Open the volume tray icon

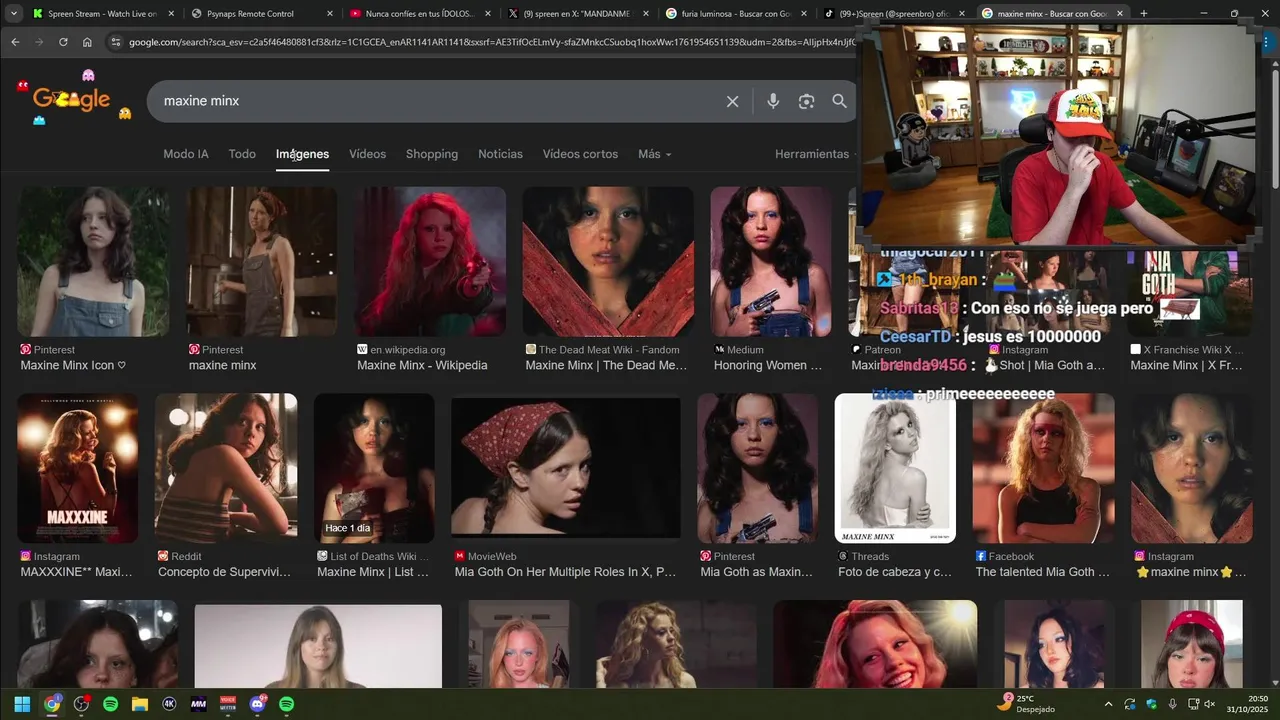click(1209, 704)
